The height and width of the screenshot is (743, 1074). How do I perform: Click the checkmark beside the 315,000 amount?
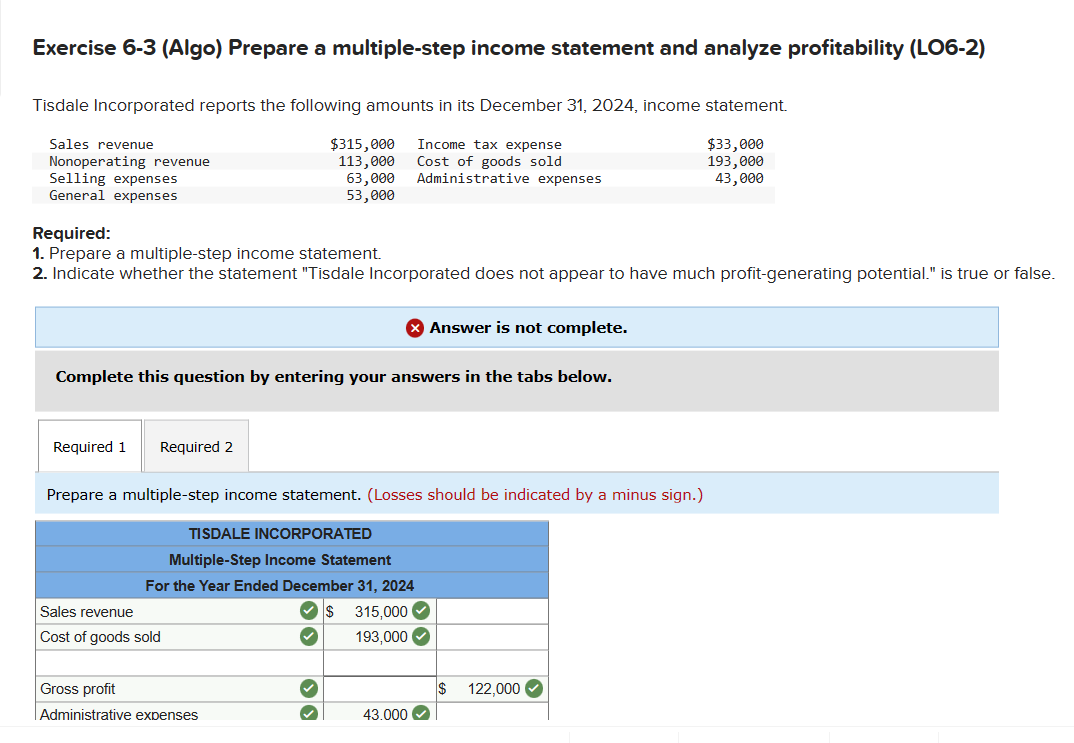[419, 611]
